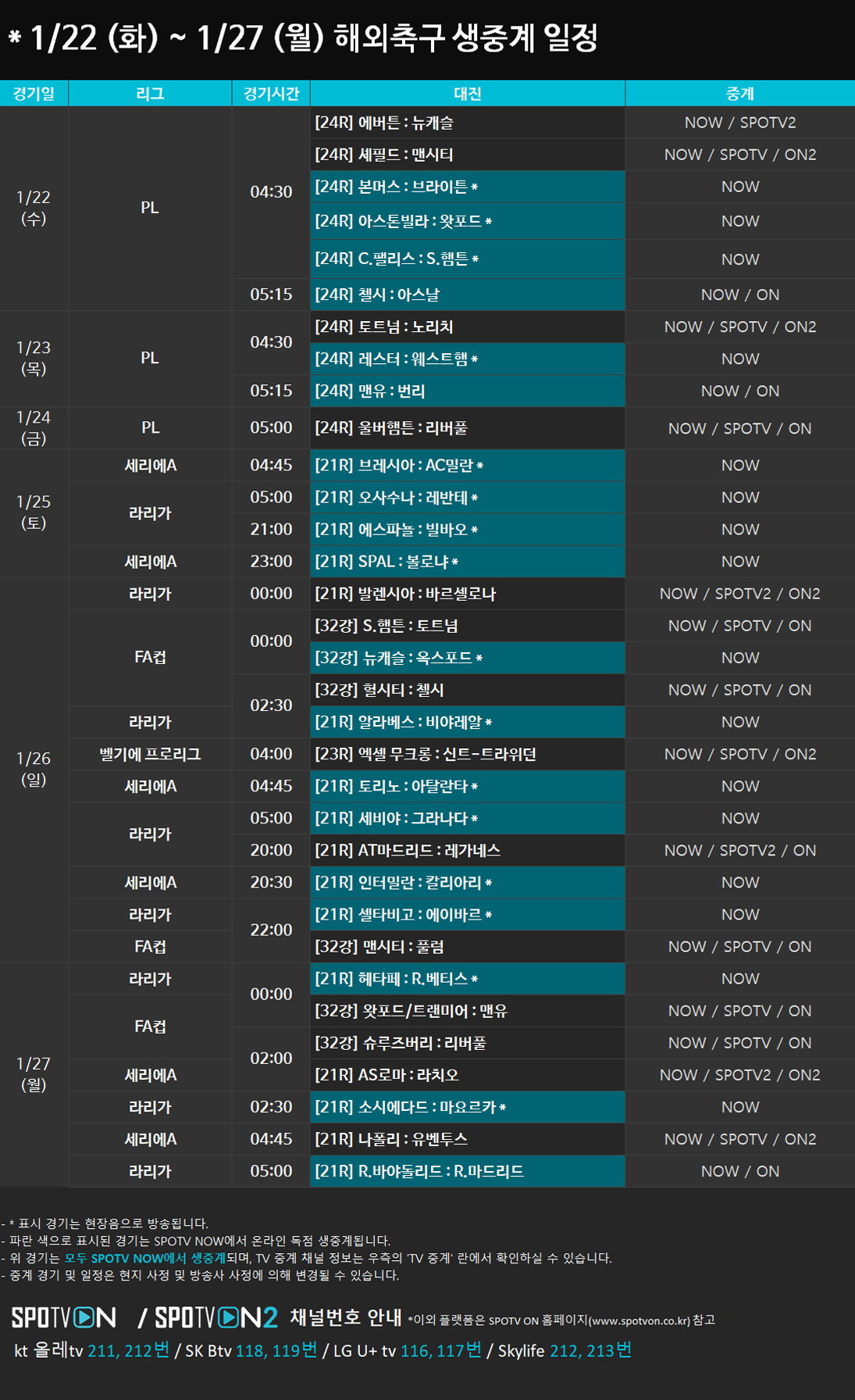The width and height of the screenshot is (855, 1400).
Task: Click the NOW / SPOTV2 broadcast cell for 에버튼 : 뉴캐슬
Action: (x=739, y=123)
